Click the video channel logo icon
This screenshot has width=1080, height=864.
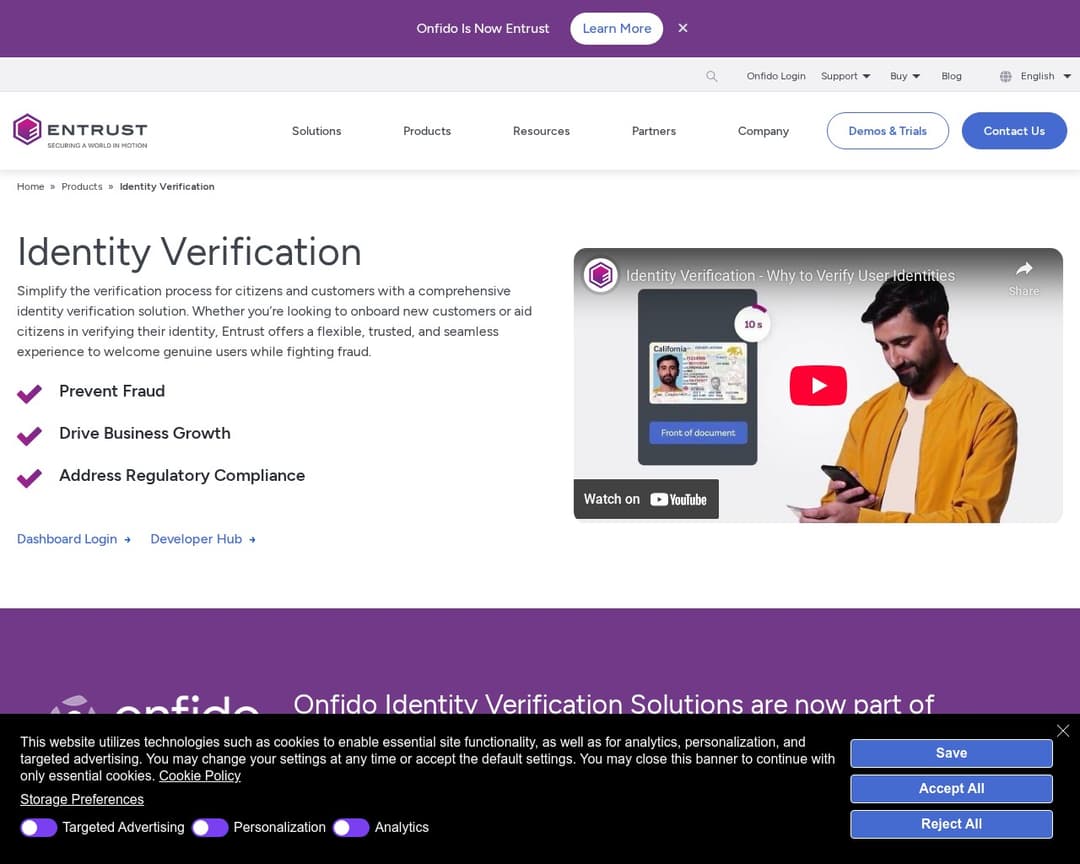(601, 276)
